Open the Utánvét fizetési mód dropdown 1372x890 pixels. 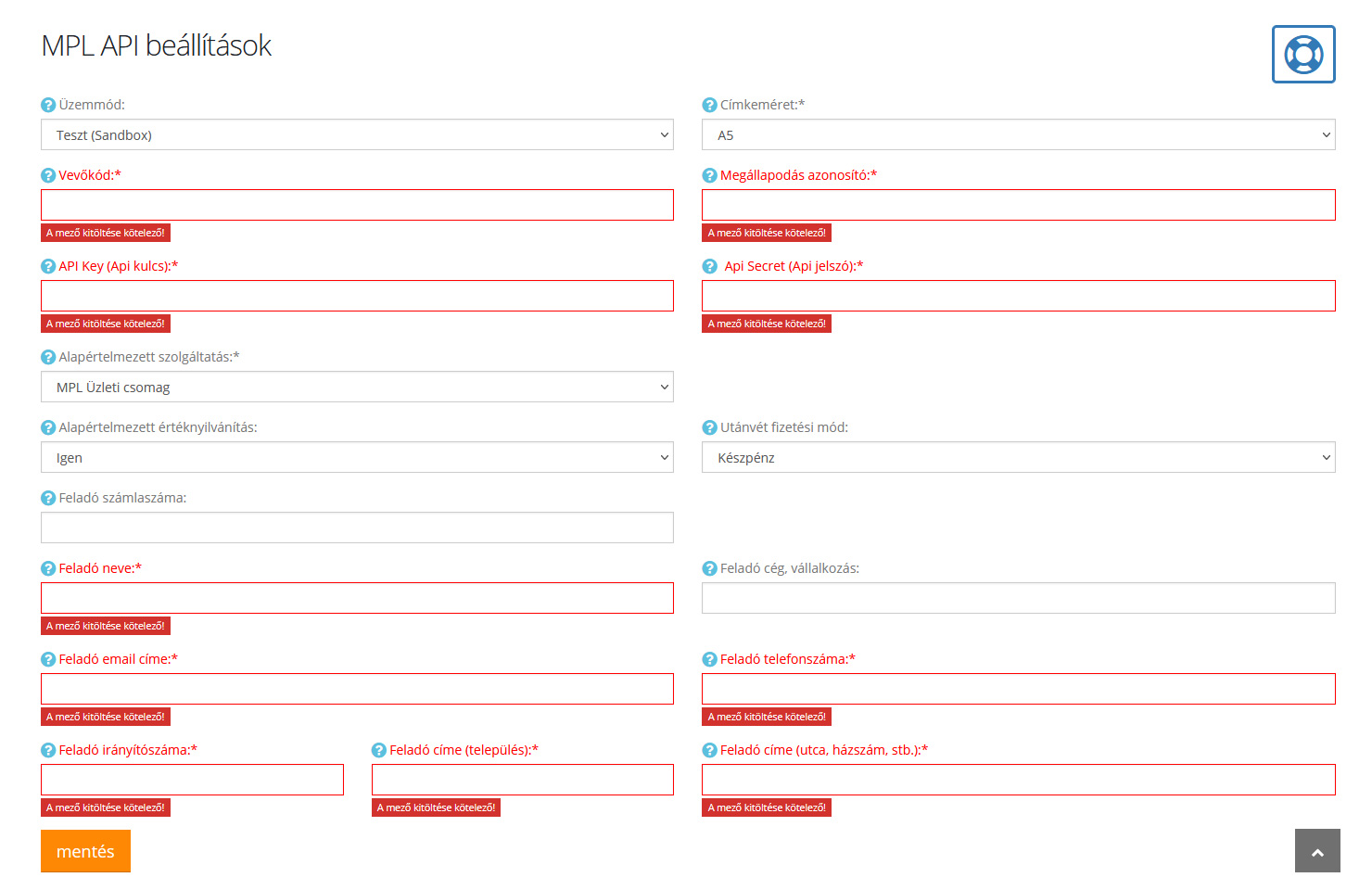click(1018, 457)
